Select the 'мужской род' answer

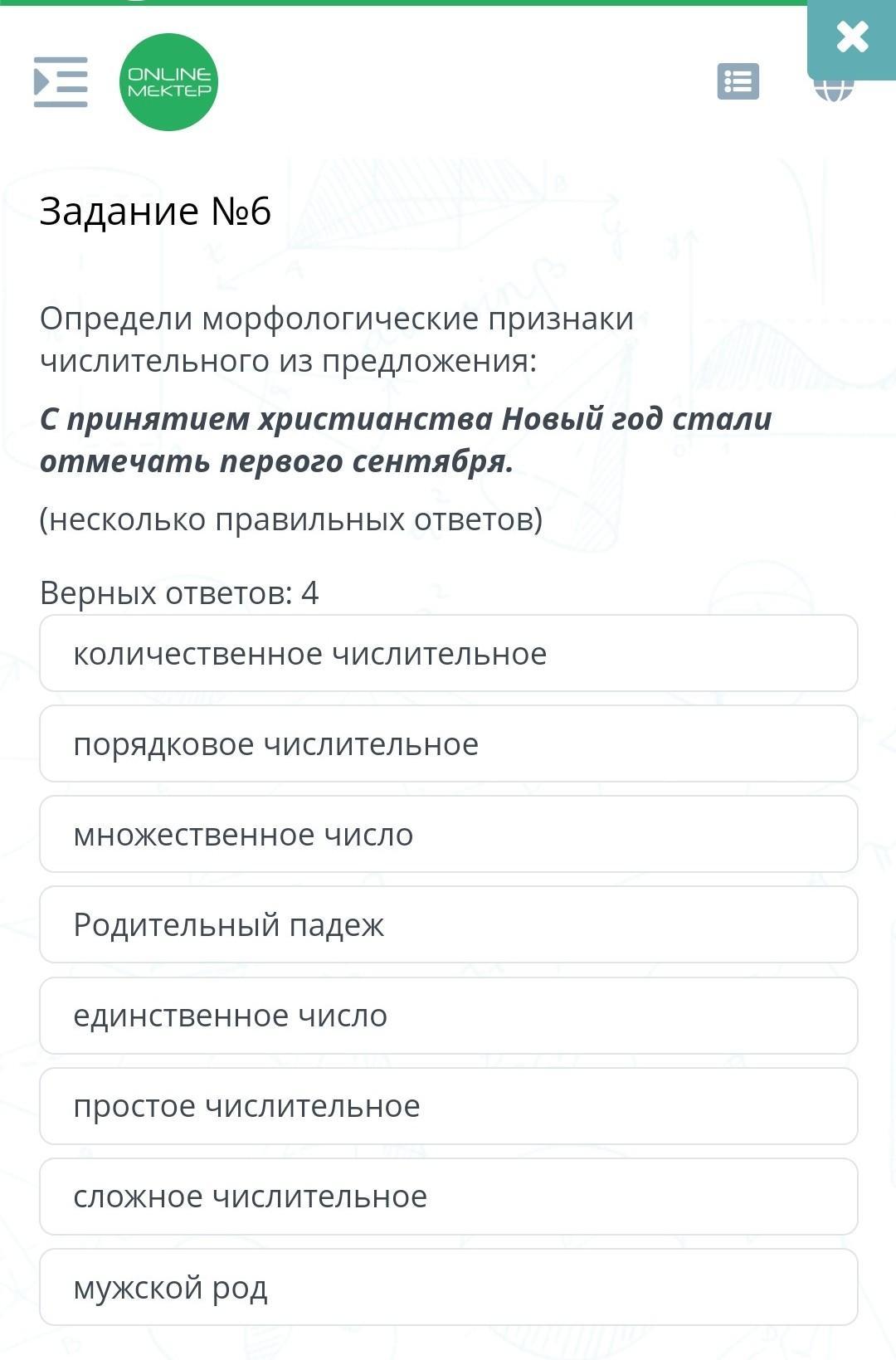448,1287
